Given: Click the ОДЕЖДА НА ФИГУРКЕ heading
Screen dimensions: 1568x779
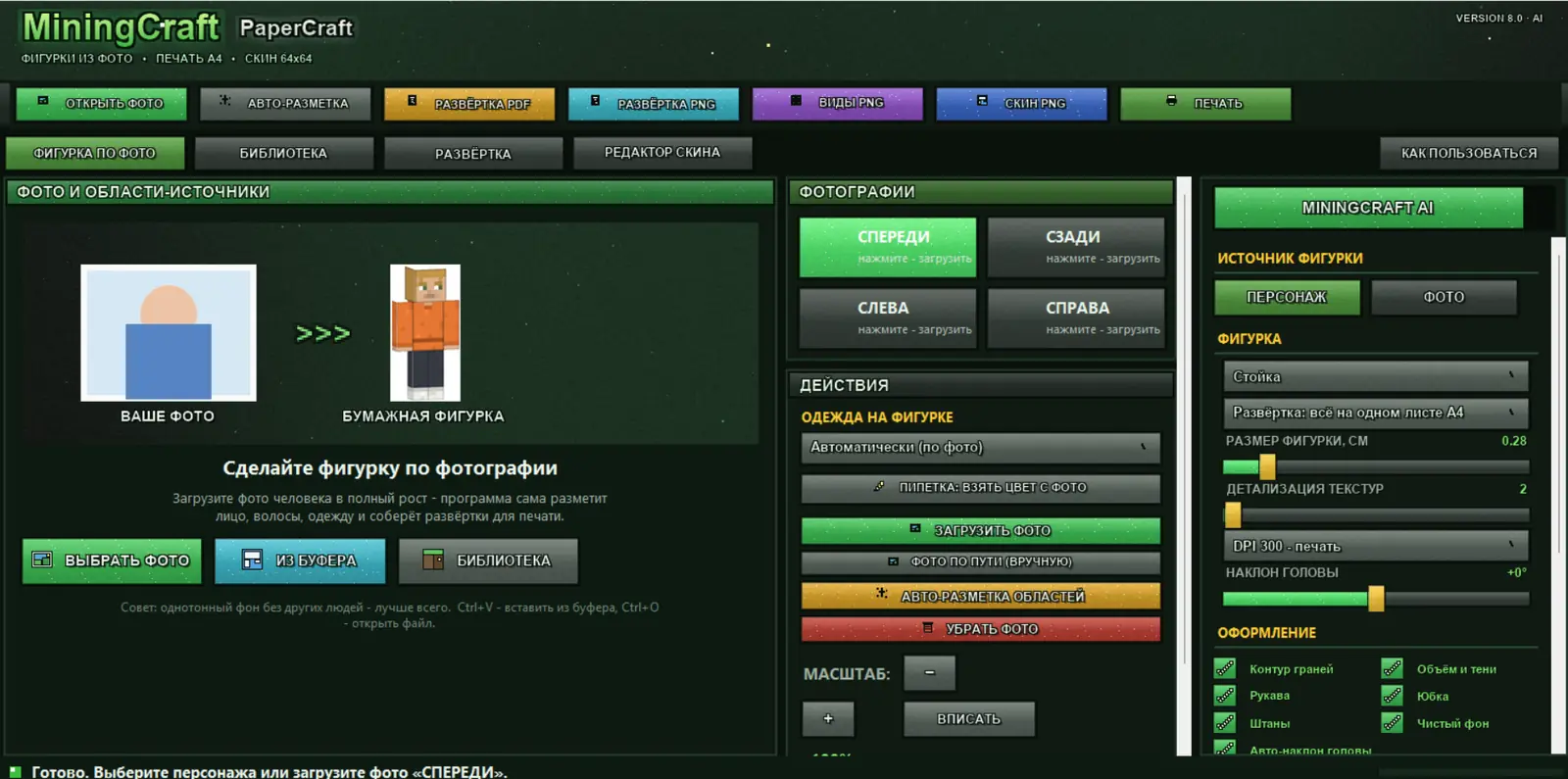Looking at the screenshot, I should coord(877,417).
